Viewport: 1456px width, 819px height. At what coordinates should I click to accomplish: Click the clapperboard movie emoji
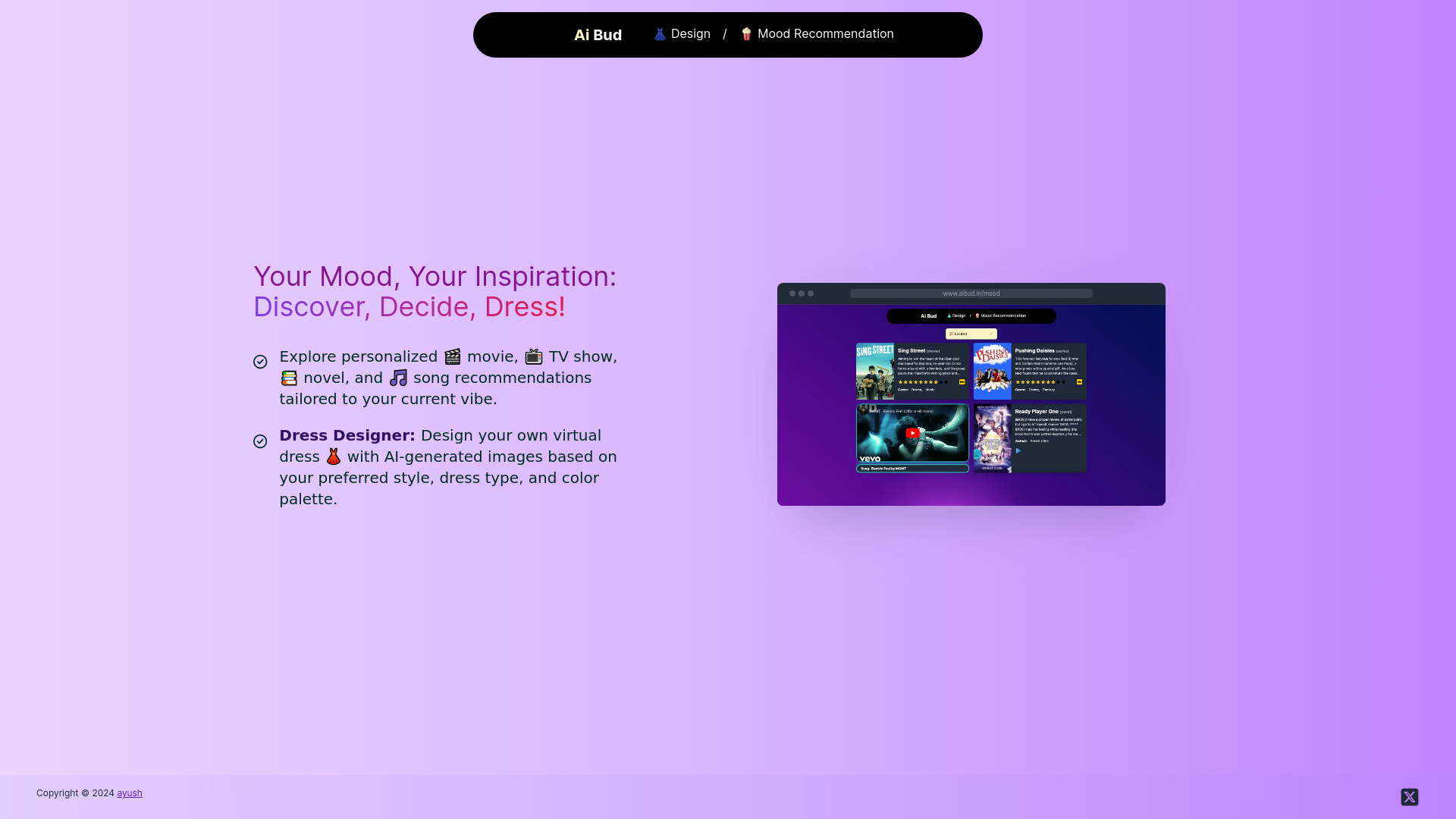pyautogui.click(x=453, y=356)
